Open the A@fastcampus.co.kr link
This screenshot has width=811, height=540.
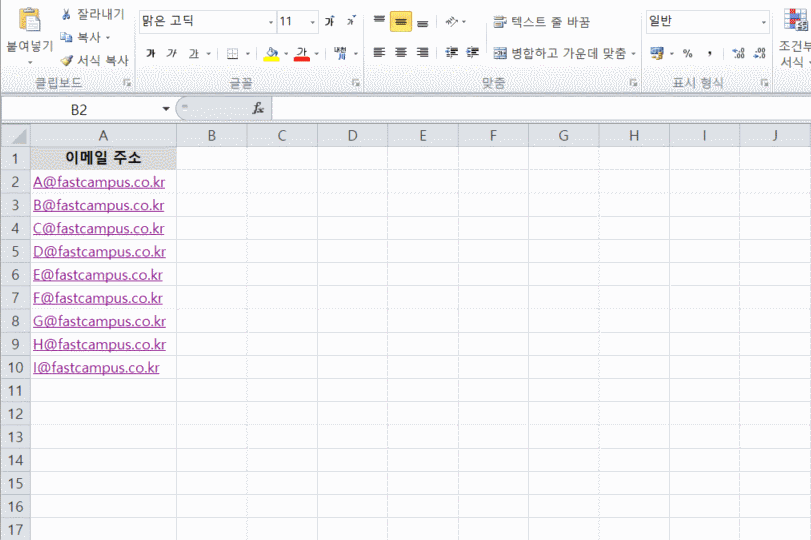pyautogui.click(x=99, y=182)
